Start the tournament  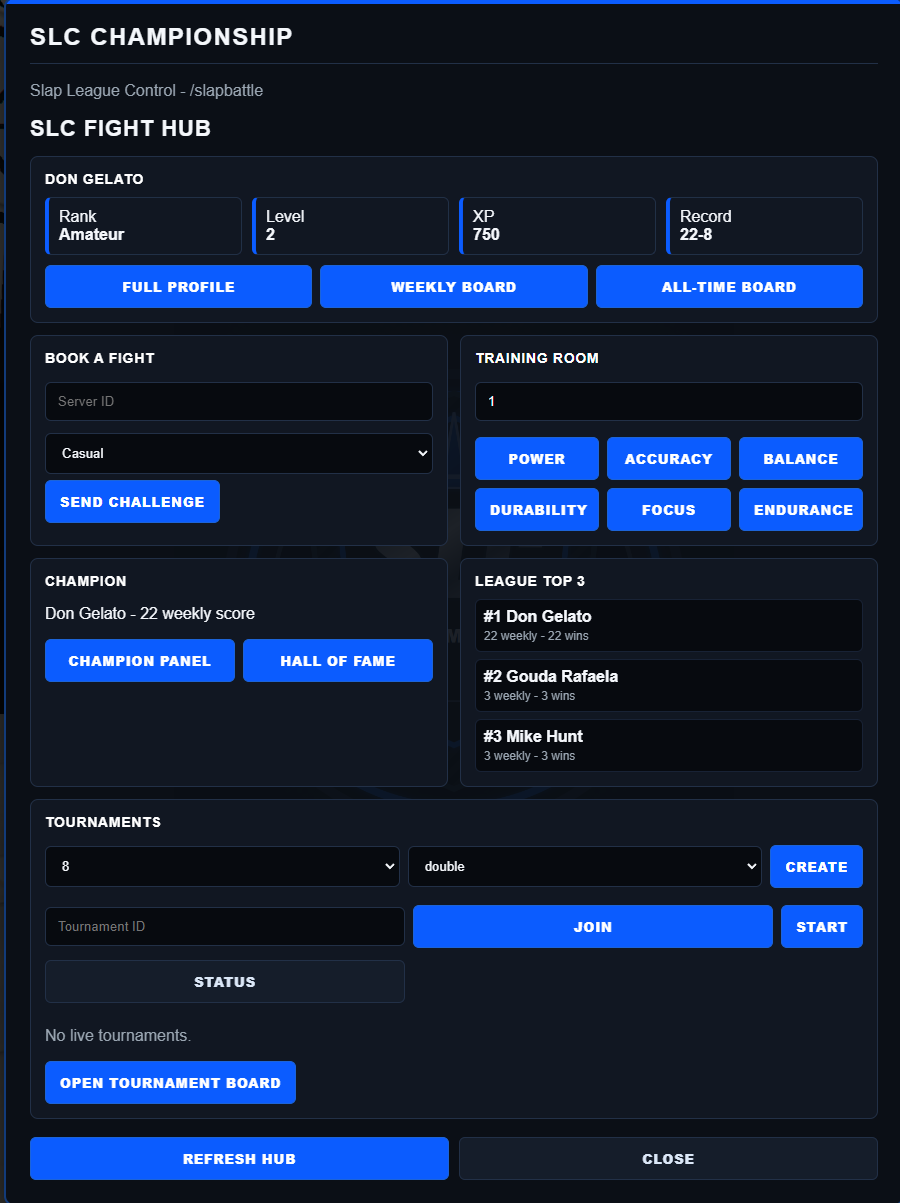[822, 926]
